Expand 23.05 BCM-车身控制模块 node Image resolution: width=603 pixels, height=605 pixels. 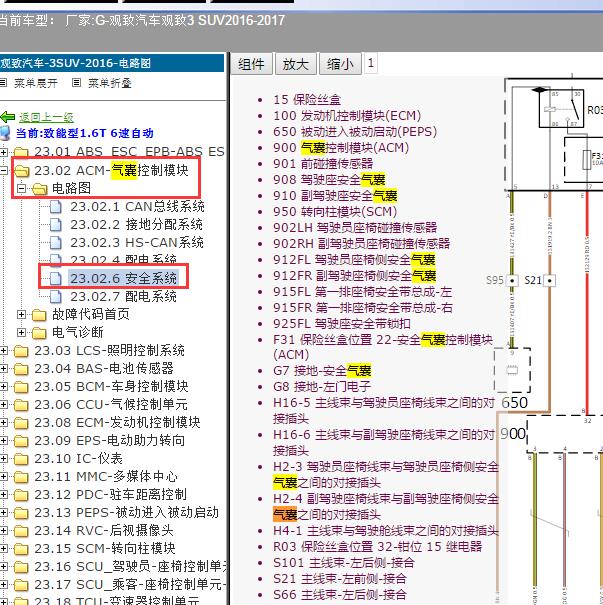point(4,387)
